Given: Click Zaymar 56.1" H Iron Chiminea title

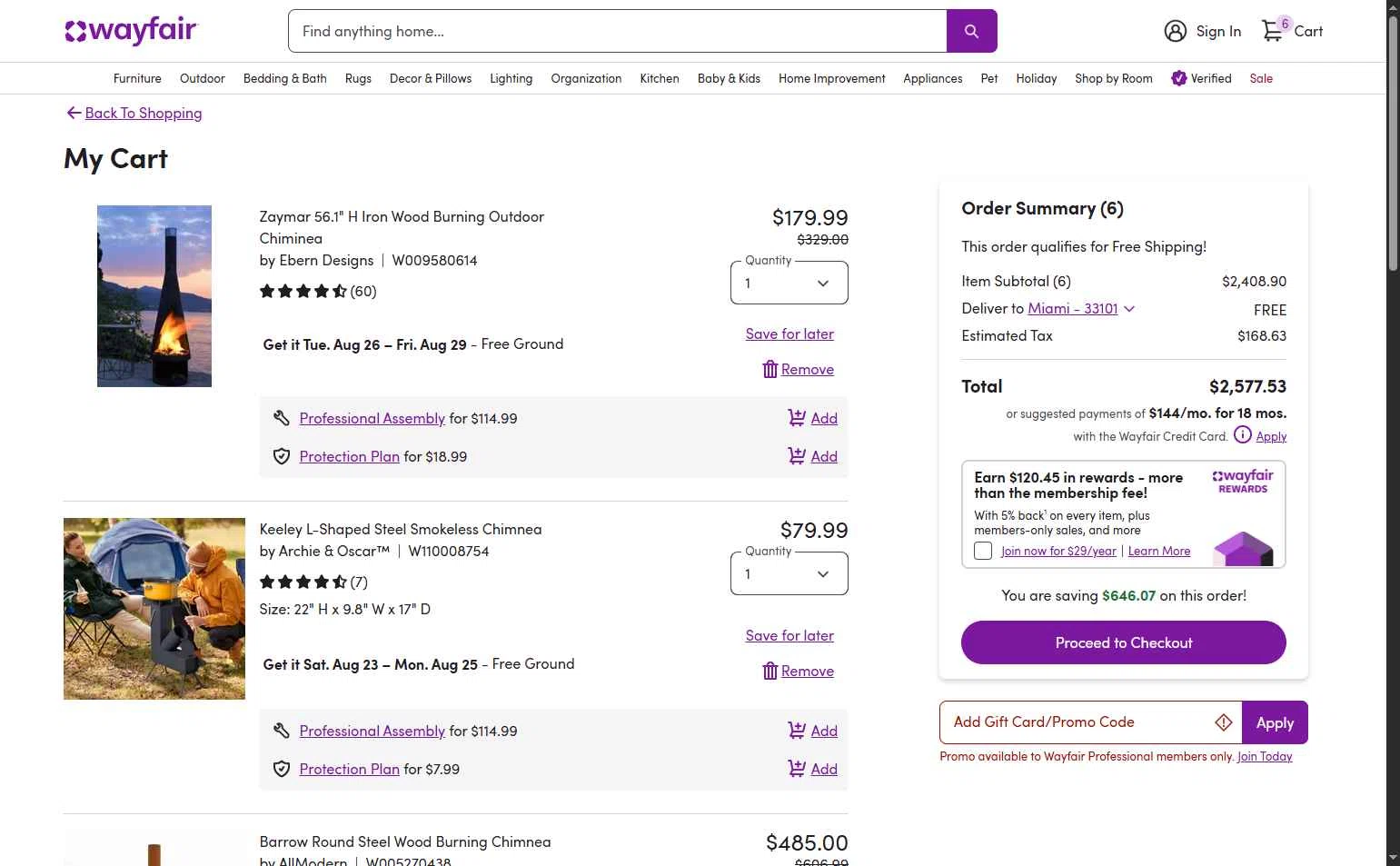Looking at the screenshot, I should click(x=402, y=227).
